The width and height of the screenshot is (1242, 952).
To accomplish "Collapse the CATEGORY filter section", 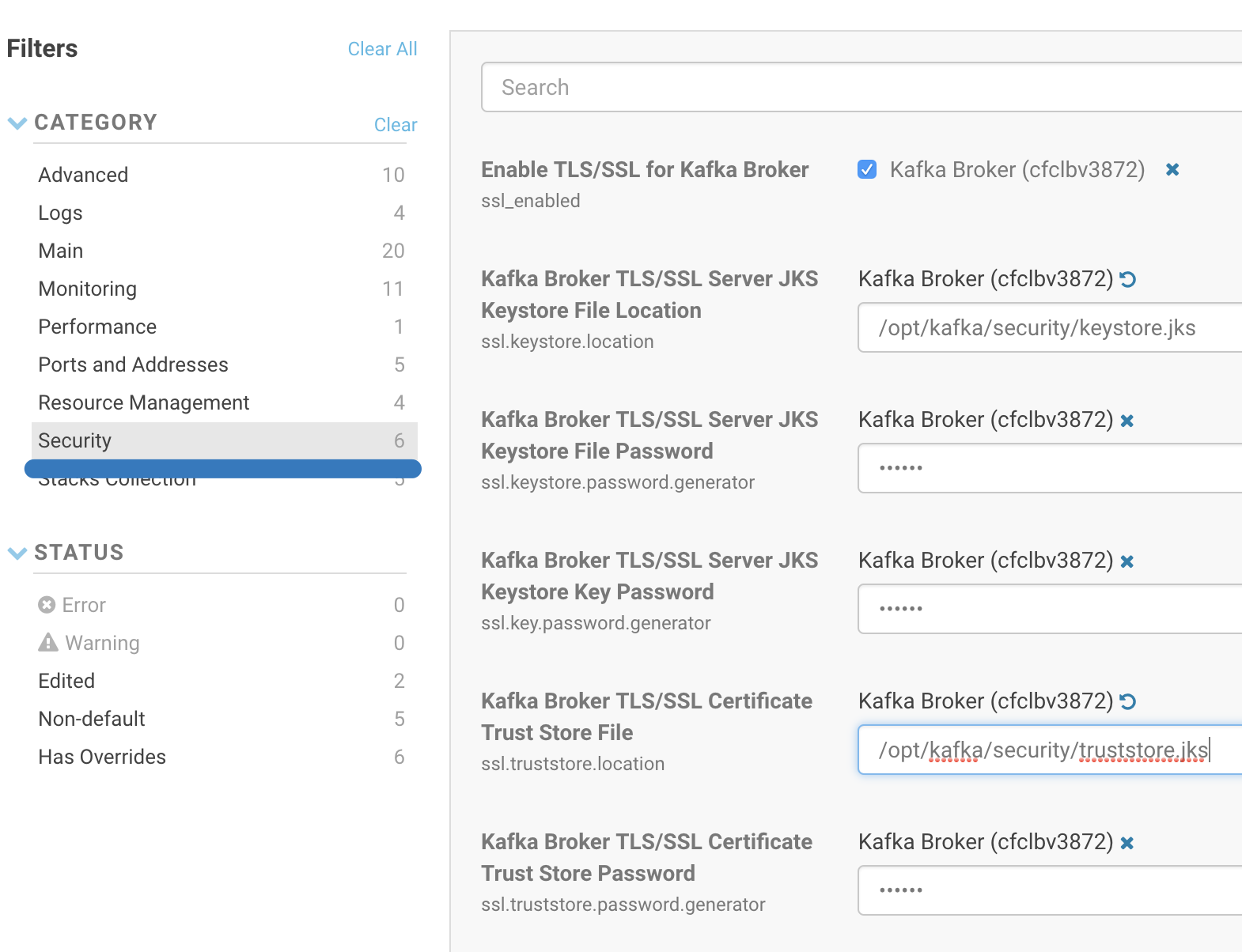I will (17, 123).
